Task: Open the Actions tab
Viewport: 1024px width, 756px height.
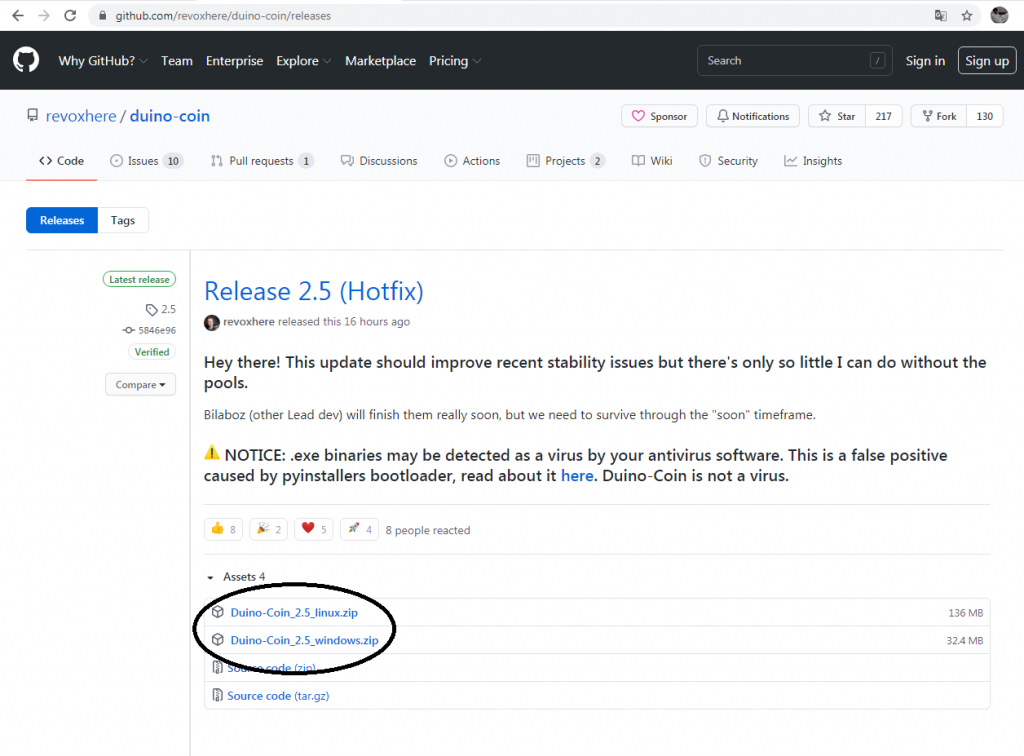Action: [x=472, y=161]
